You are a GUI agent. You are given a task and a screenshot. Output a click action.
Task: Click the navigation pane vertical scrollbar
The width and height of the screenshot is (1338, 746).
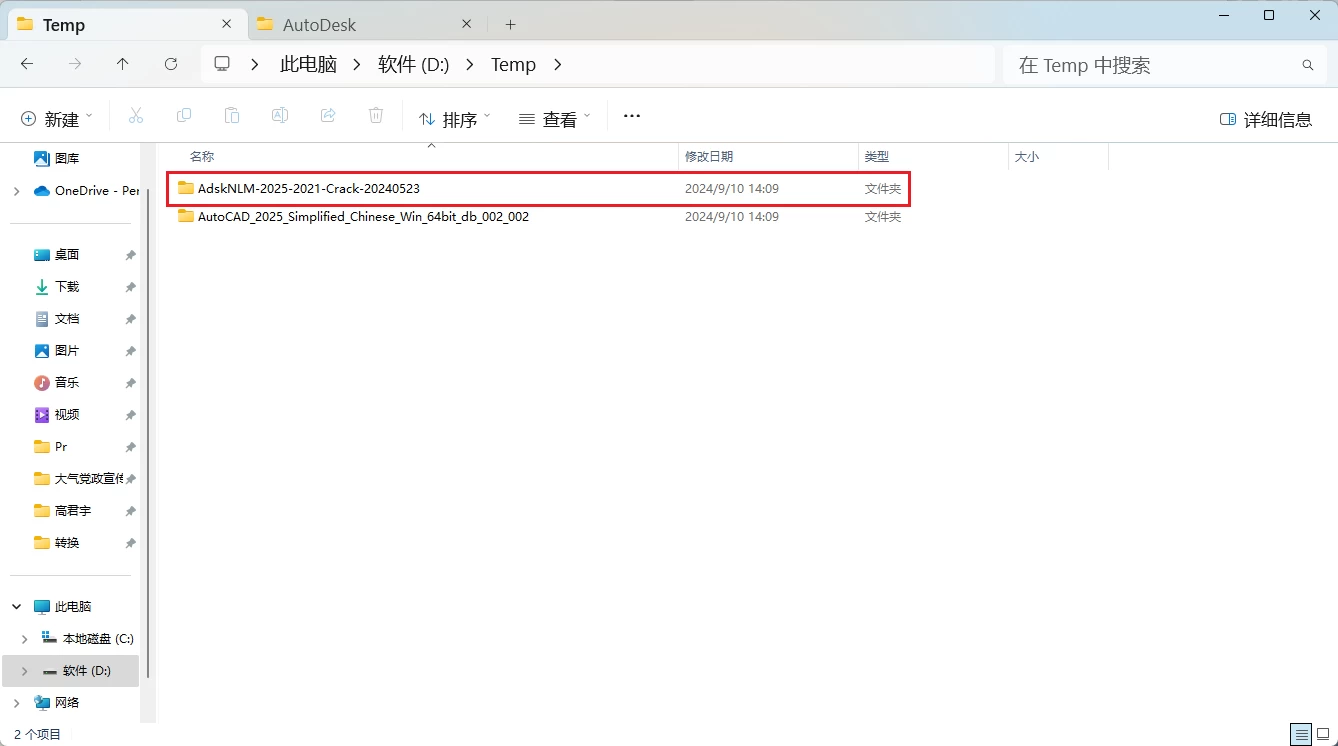coord(148,435)
